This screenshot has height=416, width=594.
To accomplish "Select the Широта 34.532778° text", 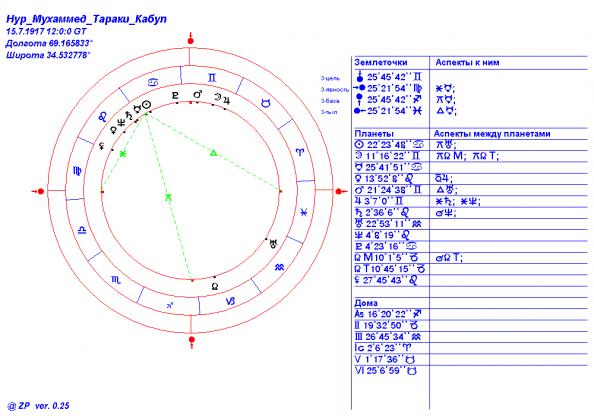I will point(48,55).
